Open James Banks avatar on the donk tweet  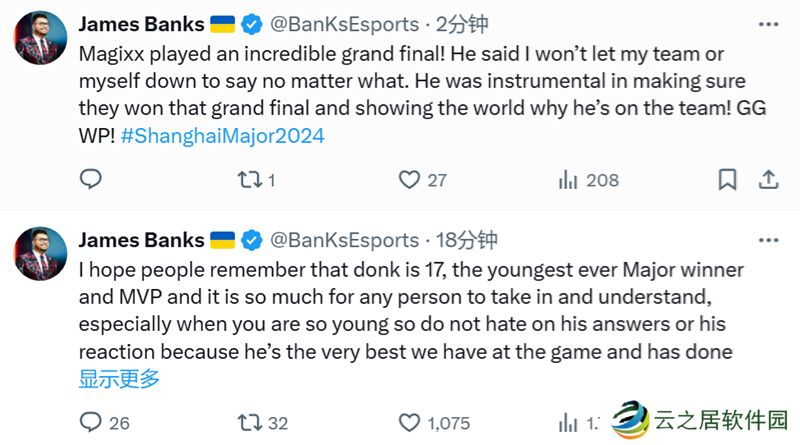pyautogui.click(x=40, y=253)
